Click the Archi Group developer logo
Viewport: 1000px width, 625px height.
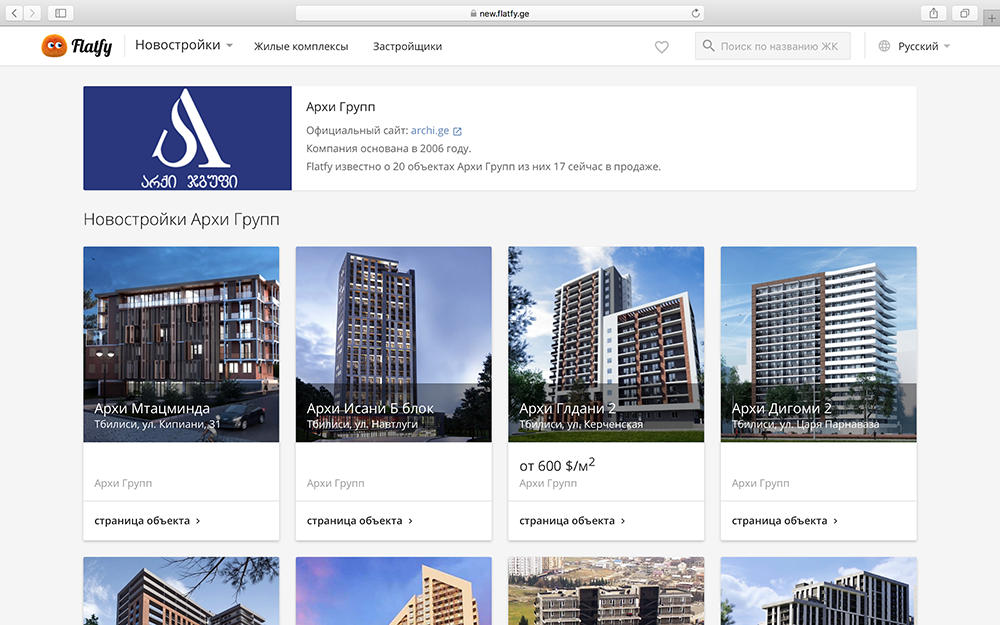188,138
